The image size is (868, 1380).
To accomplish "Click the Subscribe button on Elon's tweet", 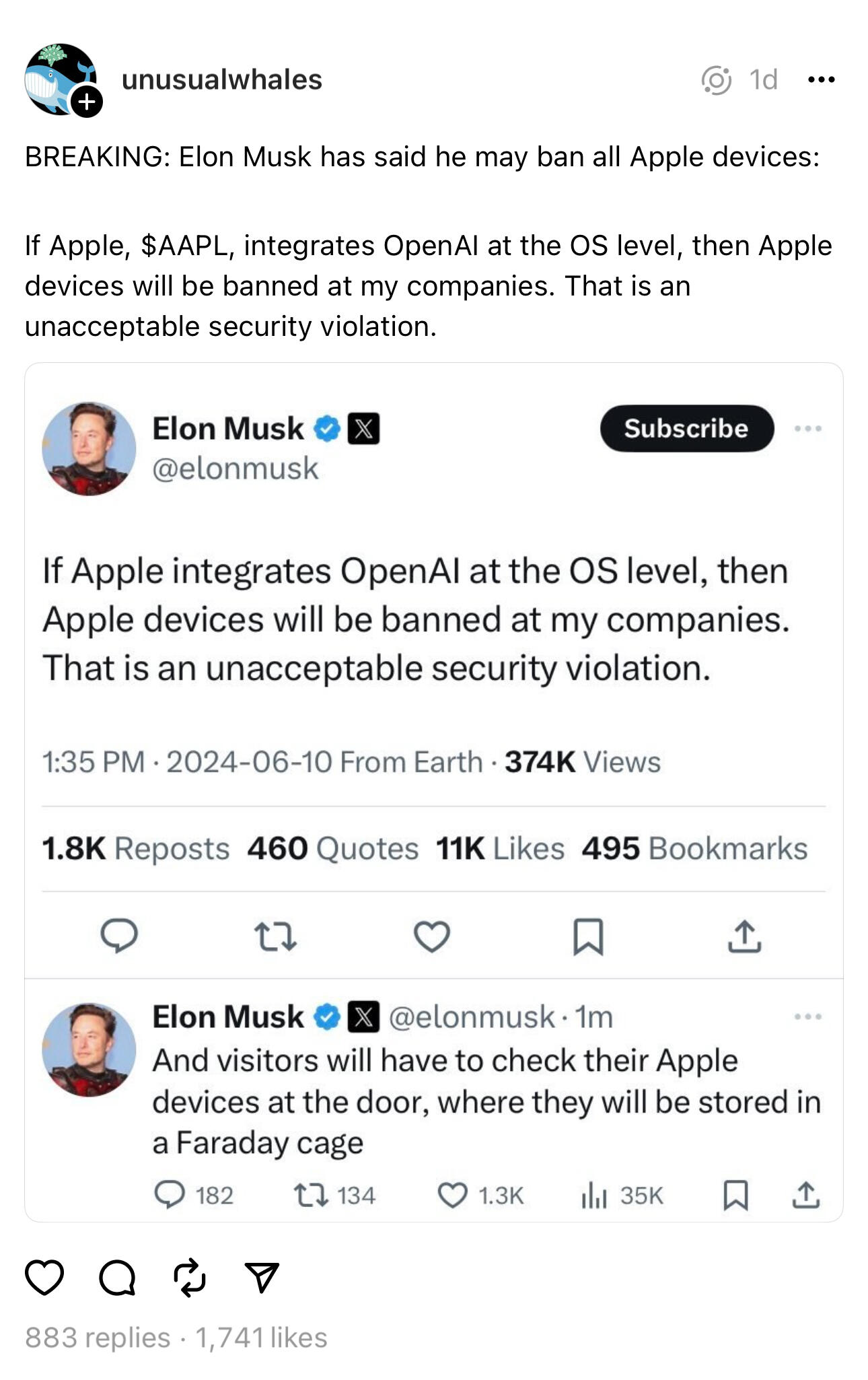I will pyautogui.click(x=686, y=428).
